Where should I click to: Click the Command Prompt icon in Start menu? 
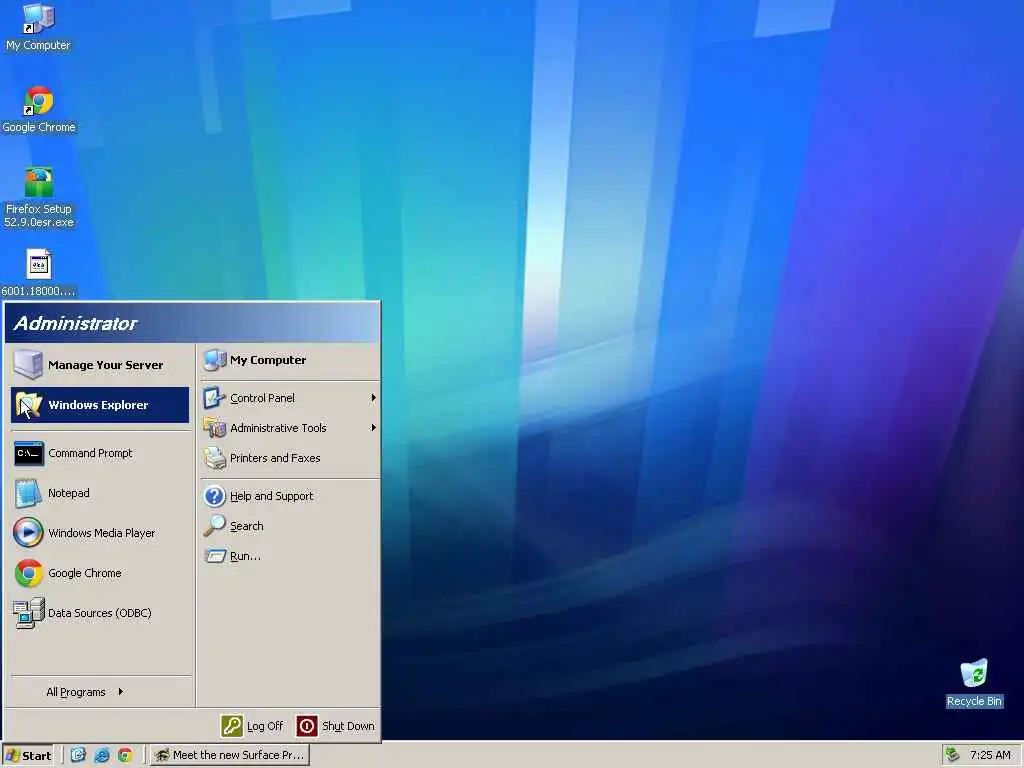point(29,453)
